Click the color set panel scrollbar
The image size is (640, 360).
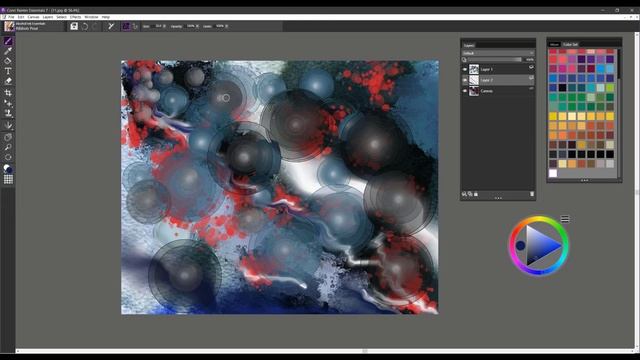(619, 63)
